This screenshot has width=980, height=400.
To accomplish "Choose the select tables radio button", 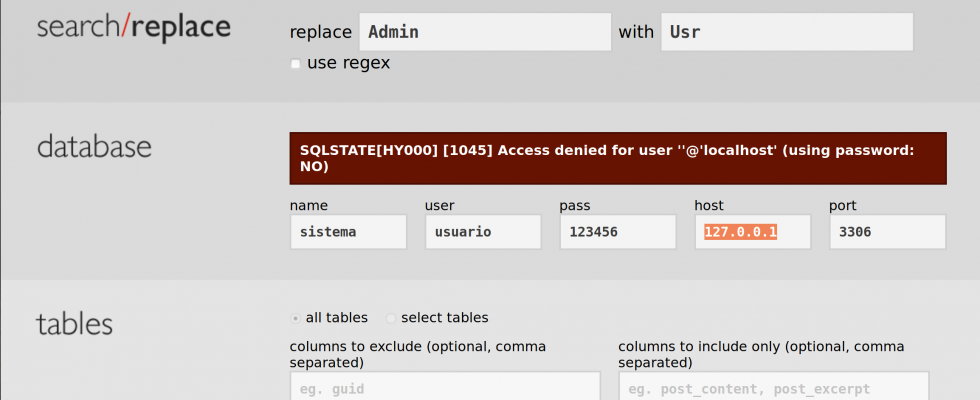I will tap(391, 318).
